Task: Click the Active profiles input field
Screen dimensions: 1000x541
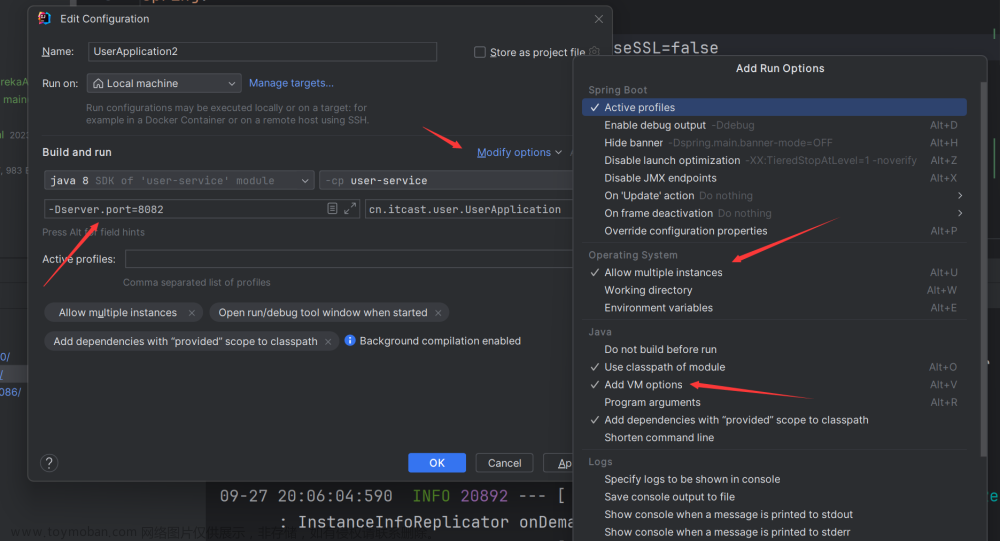Action: coord(349,259)
